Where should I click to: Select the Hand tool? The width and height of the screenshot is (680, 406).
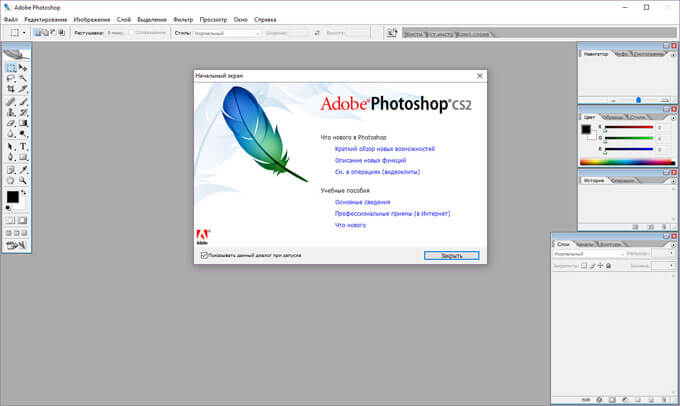tap(11, 180)
